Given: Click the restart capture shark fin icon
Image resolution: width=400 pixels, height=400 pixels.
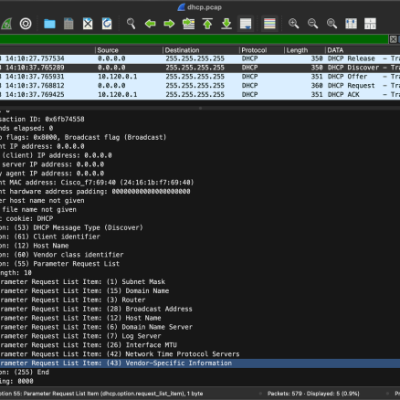Looking at the screenshot, I should coord(6,24).
